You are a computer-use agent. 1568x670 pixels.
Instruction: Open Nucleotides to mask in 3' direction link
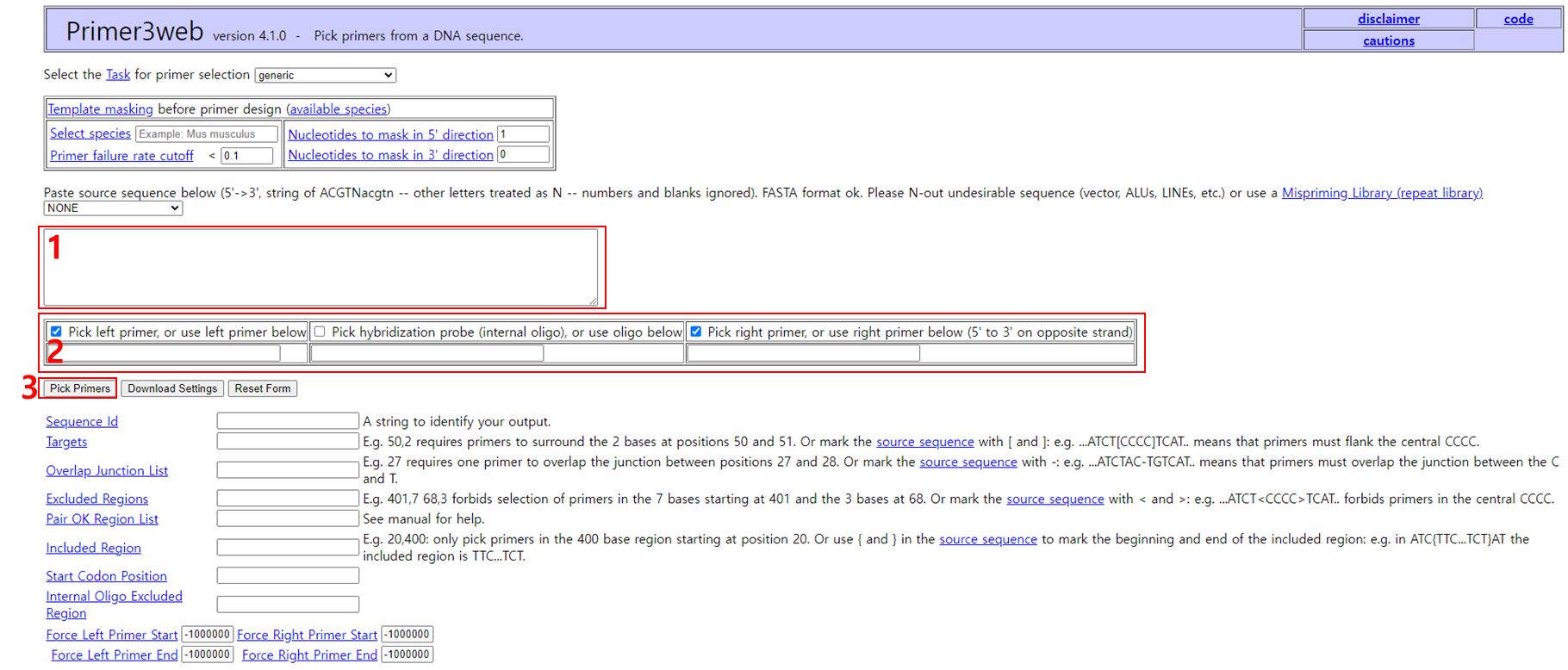[x=390, y=155]
